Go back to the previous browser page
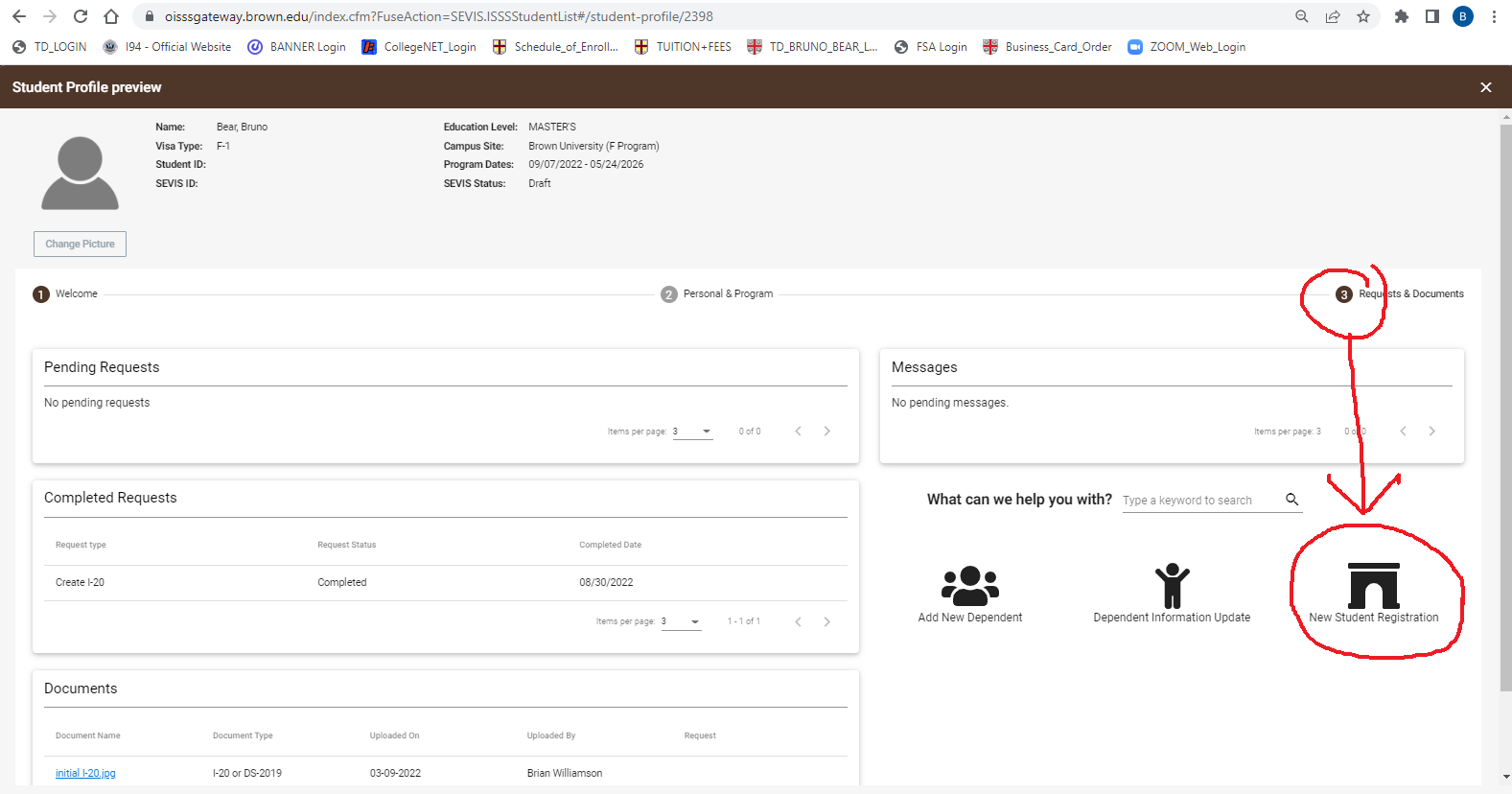 pos(19,16)
